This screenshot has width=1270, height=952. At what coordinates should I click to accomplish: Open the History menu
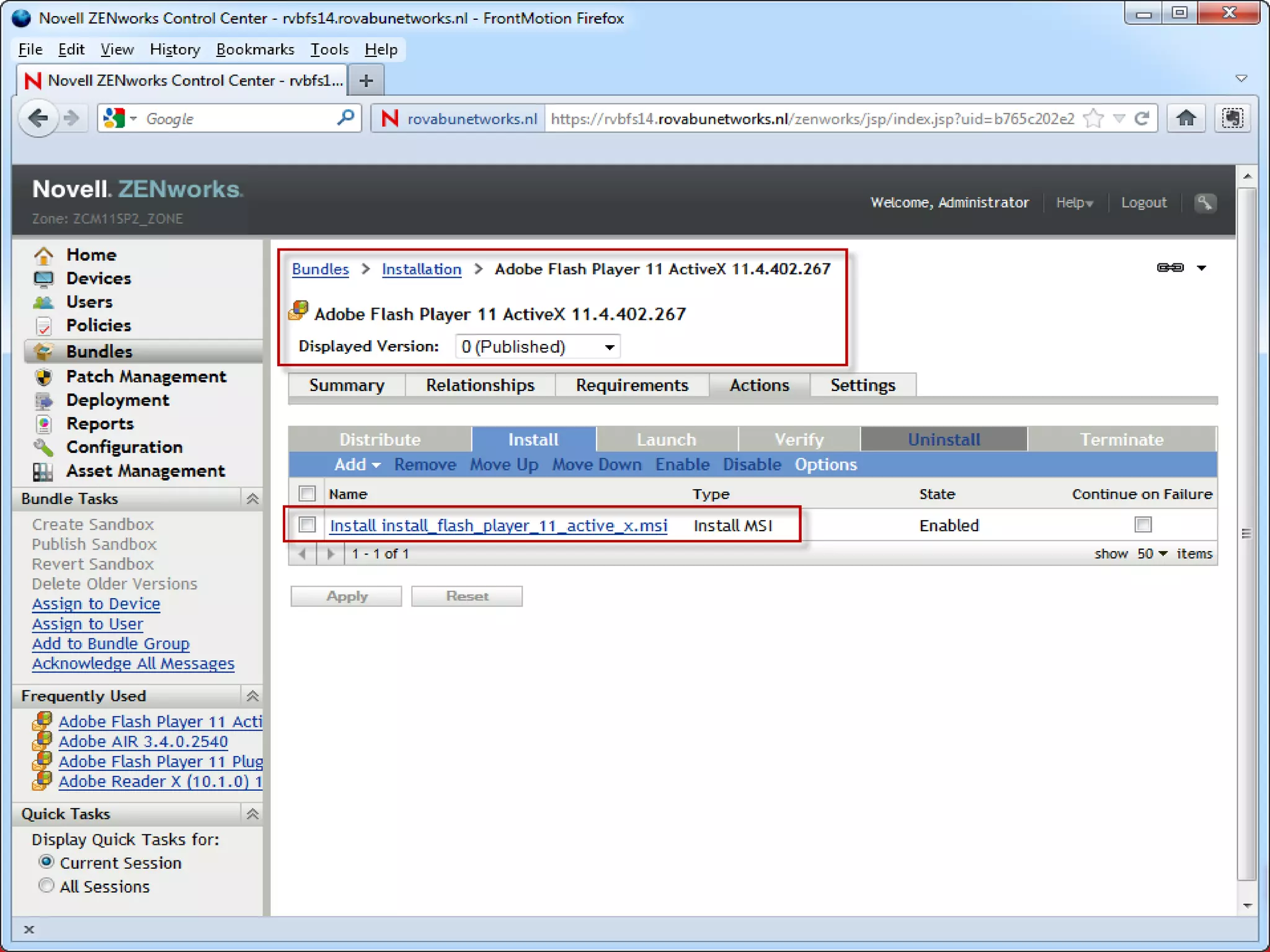175,50
